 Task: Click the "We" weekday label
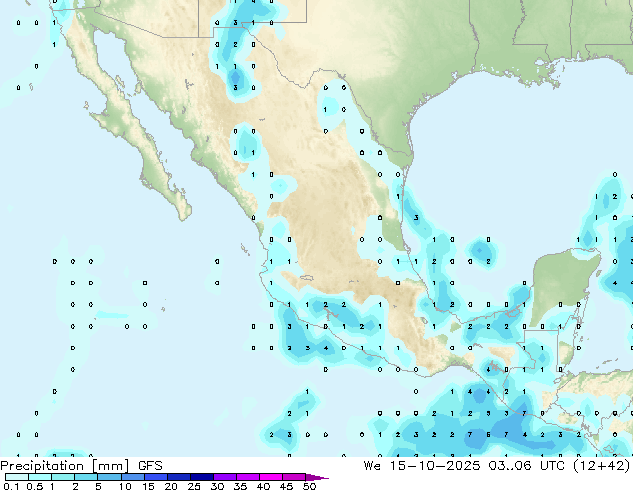point(372,466)
